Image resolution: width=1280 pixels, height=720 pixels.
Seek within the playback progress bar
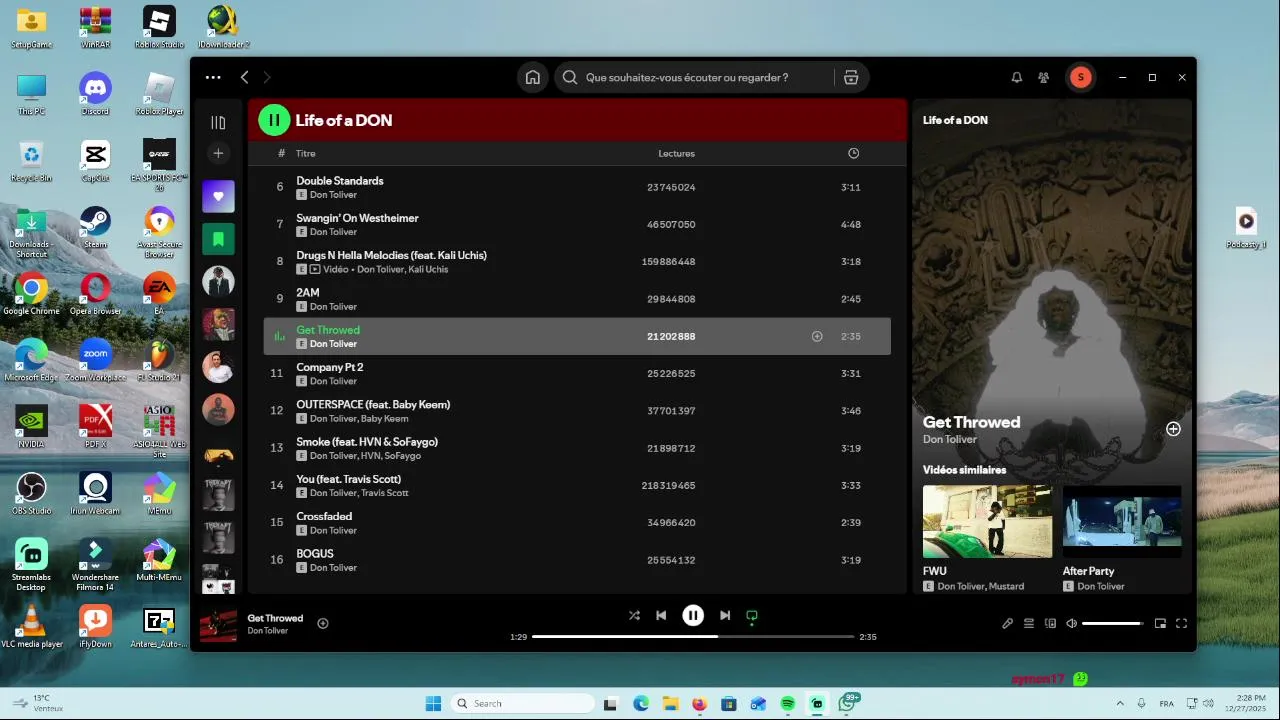693,636
